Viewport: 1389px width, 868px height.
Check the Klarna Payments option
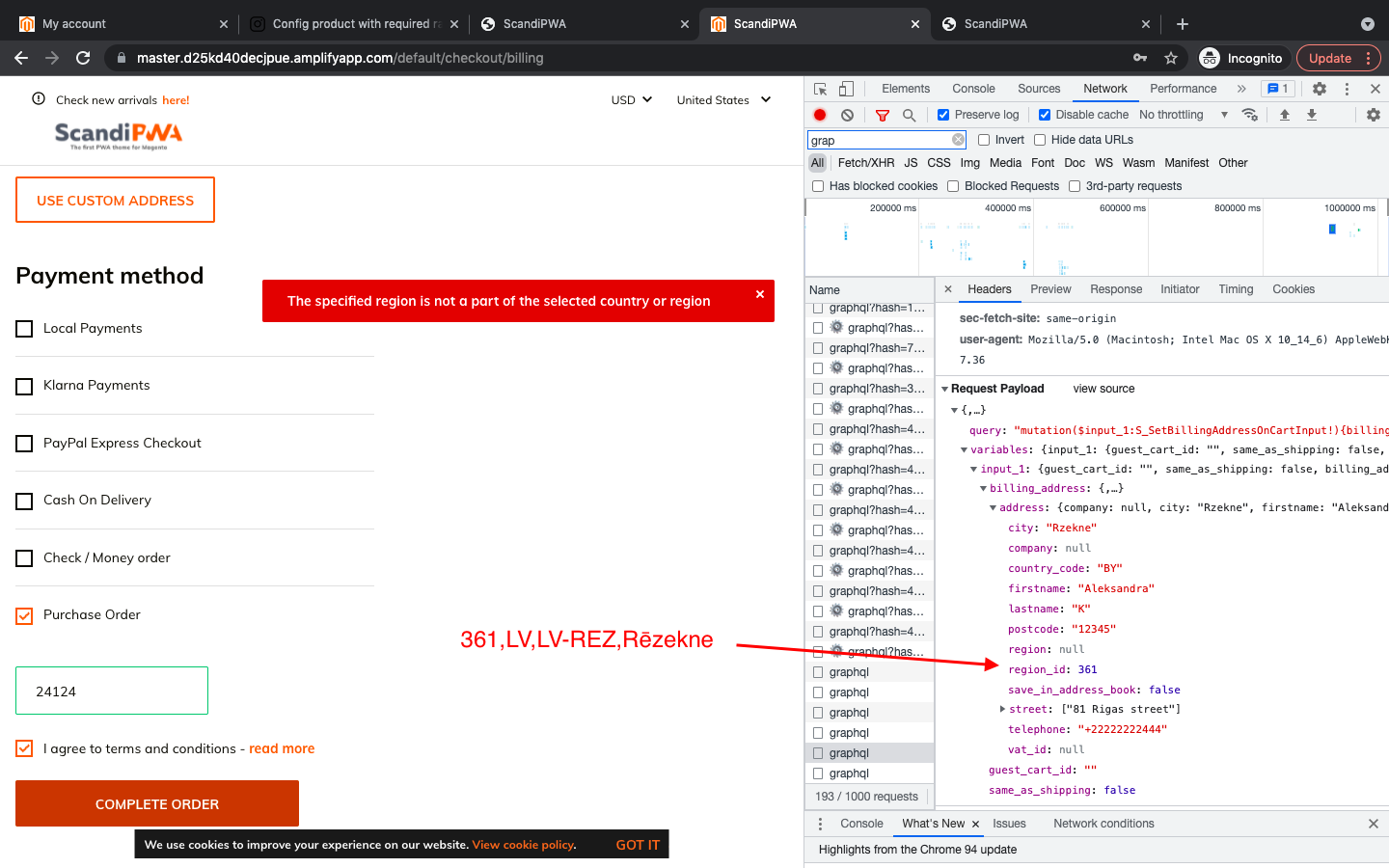tap(24, 386)
